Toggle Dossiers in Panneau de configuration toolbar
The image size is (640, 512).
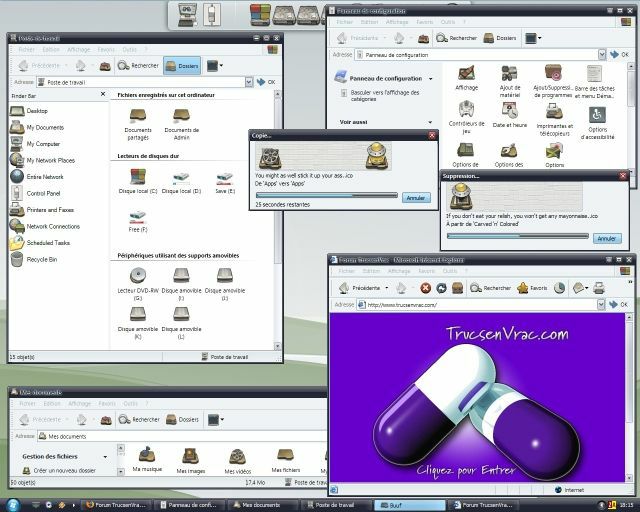pyautogui.click(x=500, y=38)
